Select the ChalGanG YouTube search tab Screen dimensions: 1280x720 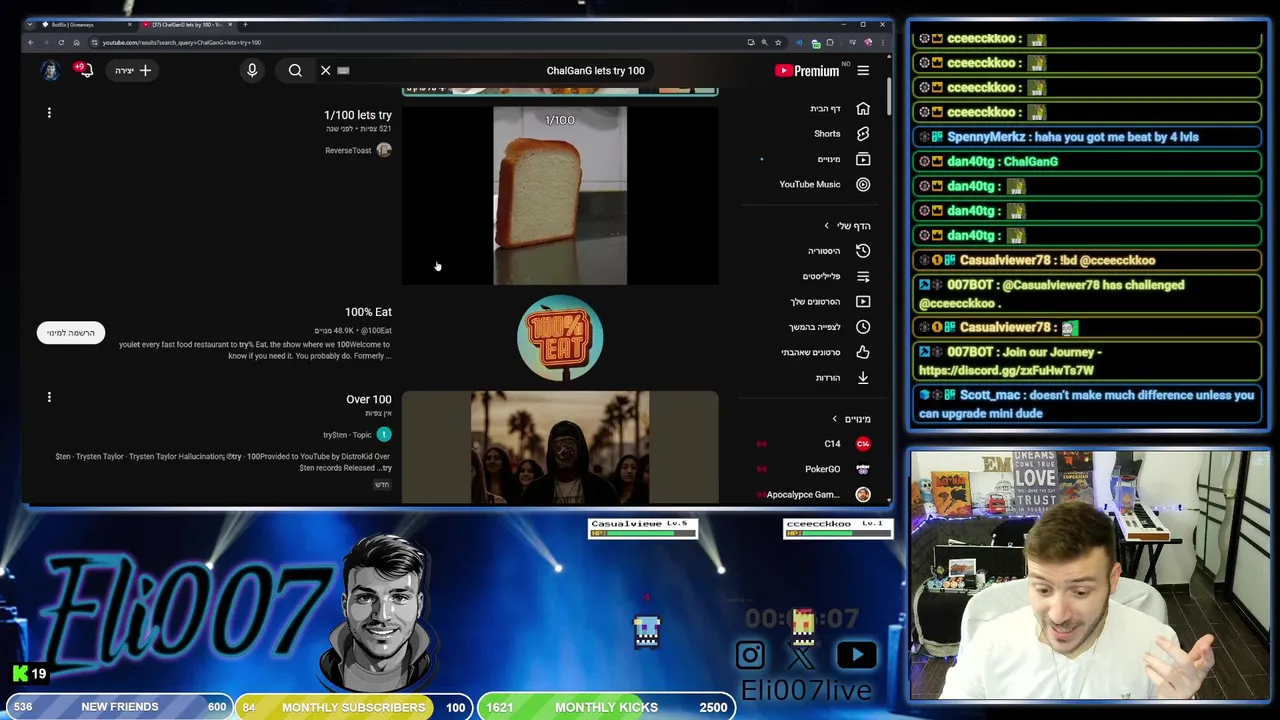tap(188, 24)
